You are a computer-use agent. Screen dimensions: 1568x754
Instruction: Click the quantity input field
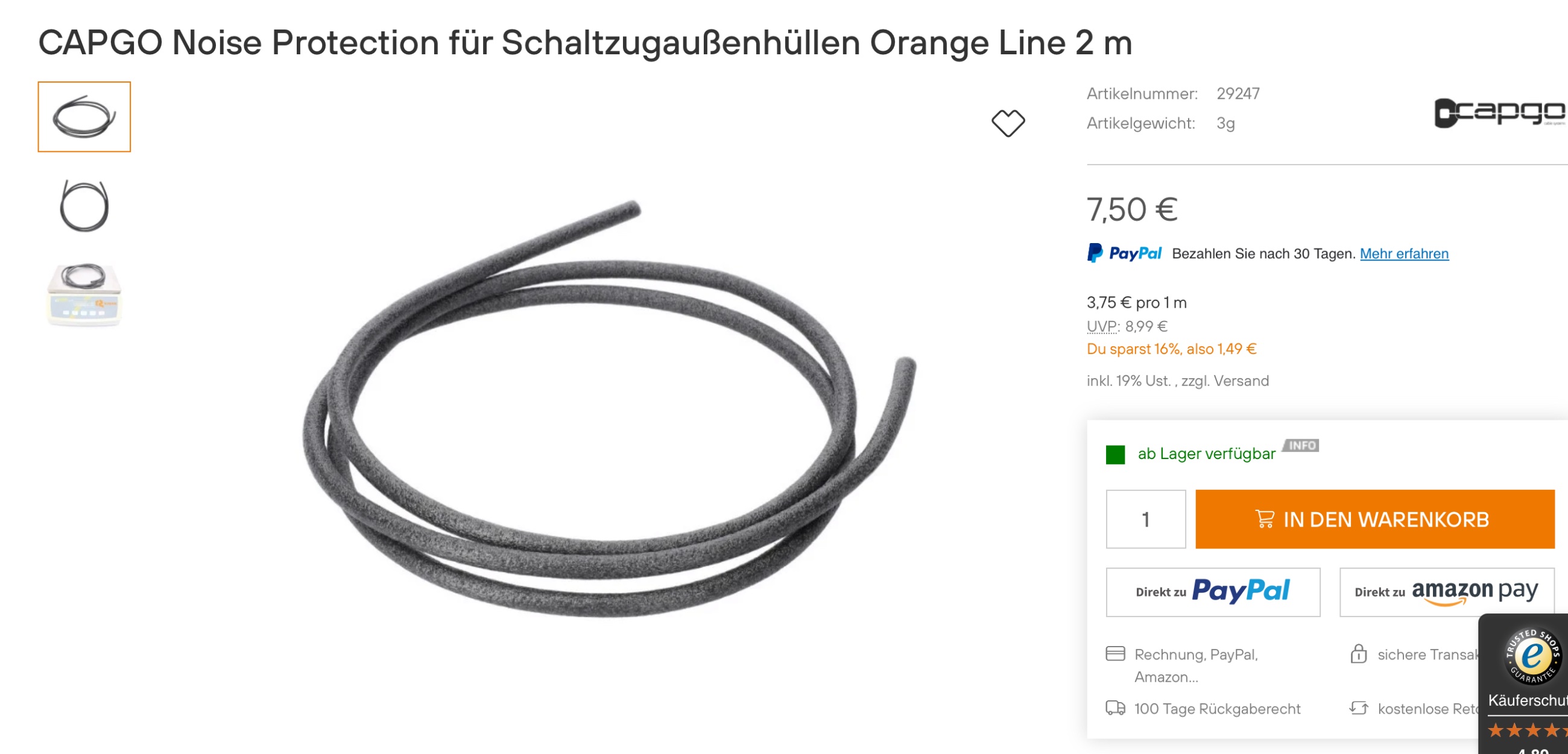[x=1146, y=519]
